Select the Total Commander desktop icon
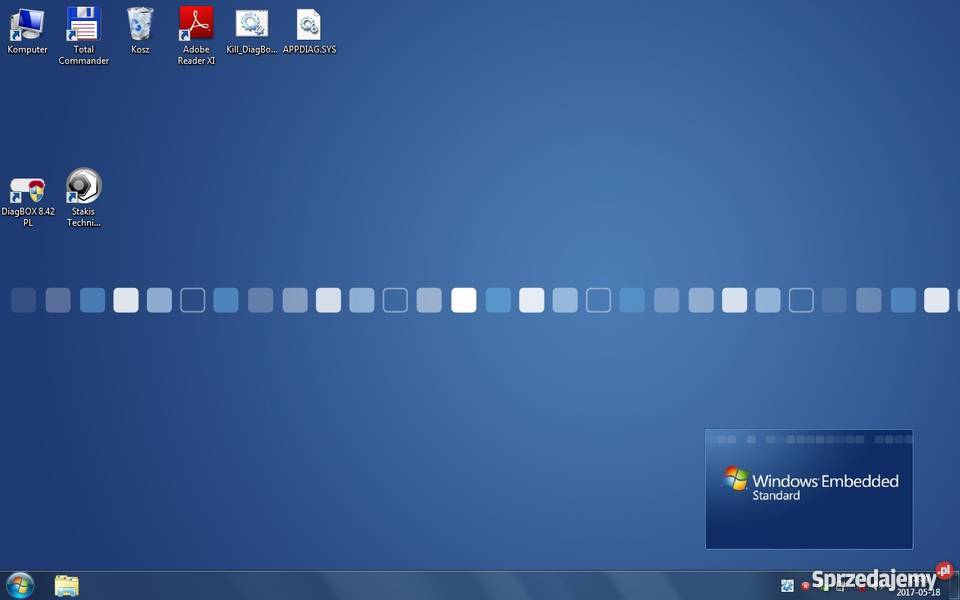The image size is (960, 600). (83, 22)
